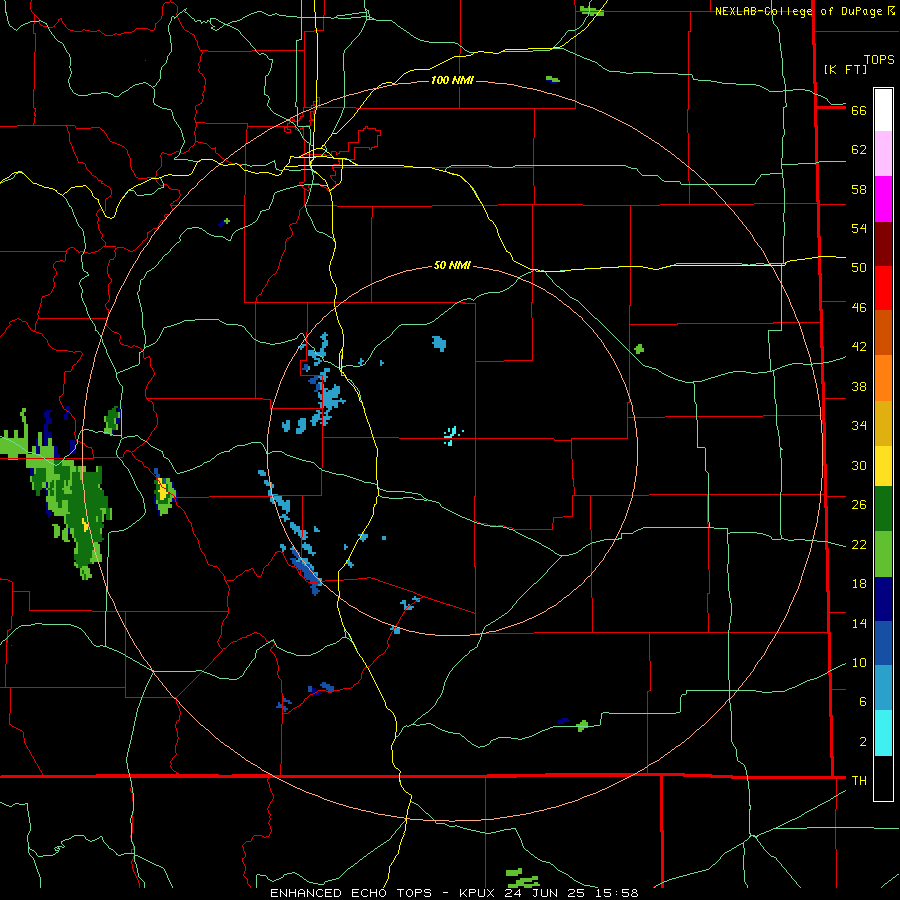Viewport: 900px width, 900px height.
Task: Click the '34' legend value
Action: coord(859,426)
